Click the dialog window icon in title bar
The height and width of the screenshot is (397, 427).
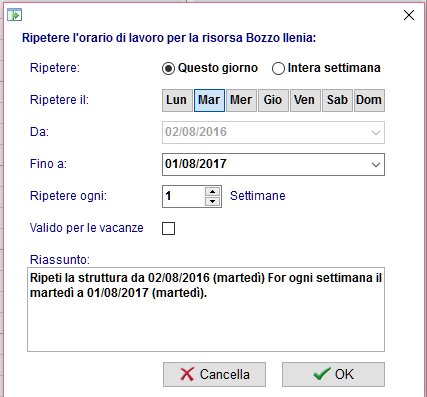pyautogui.click(x=15, y=15)
